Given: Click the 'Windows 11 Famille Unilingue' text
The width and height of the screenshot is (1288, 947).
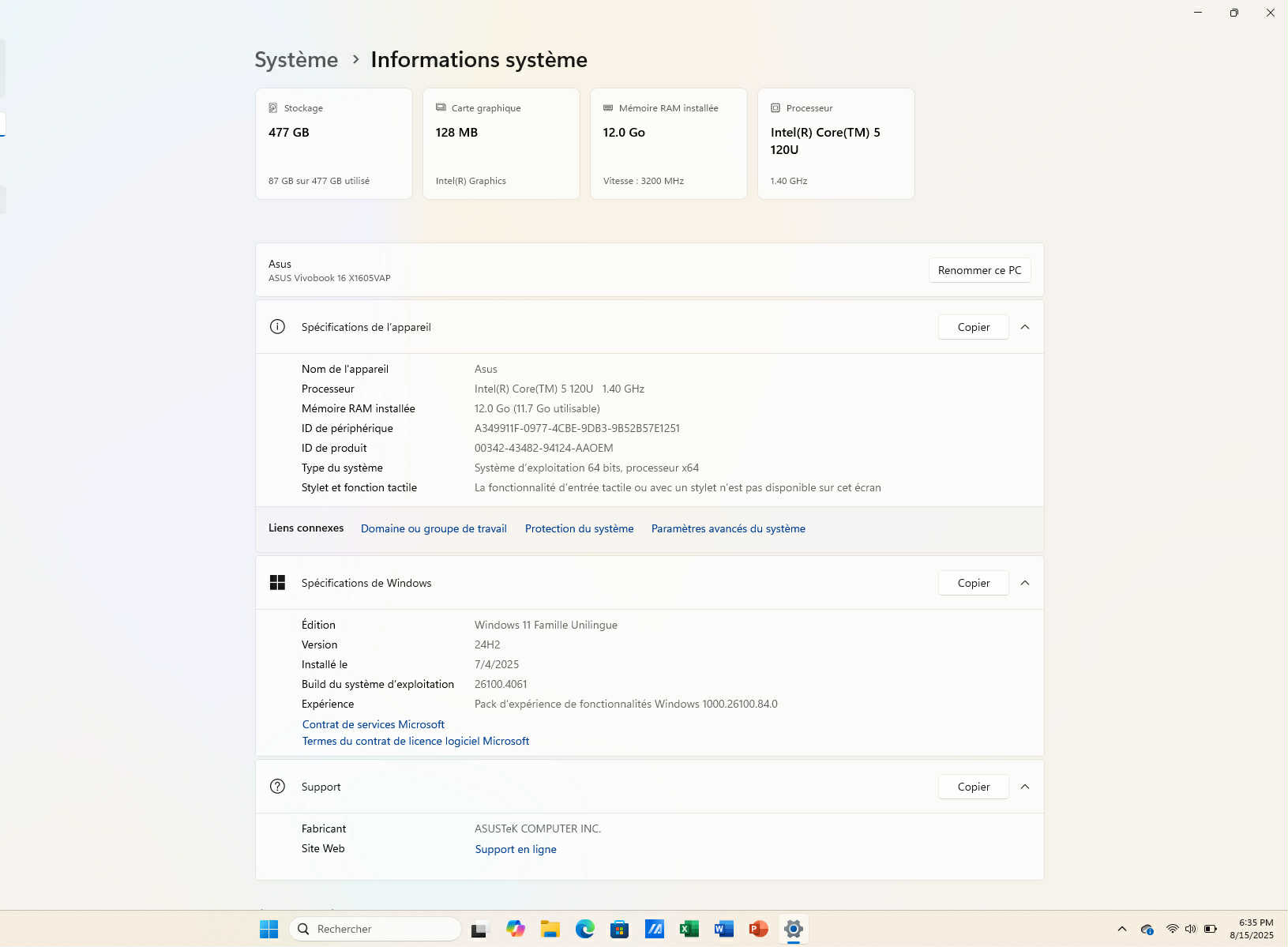Looking at the screenshot, I should 546,625.
